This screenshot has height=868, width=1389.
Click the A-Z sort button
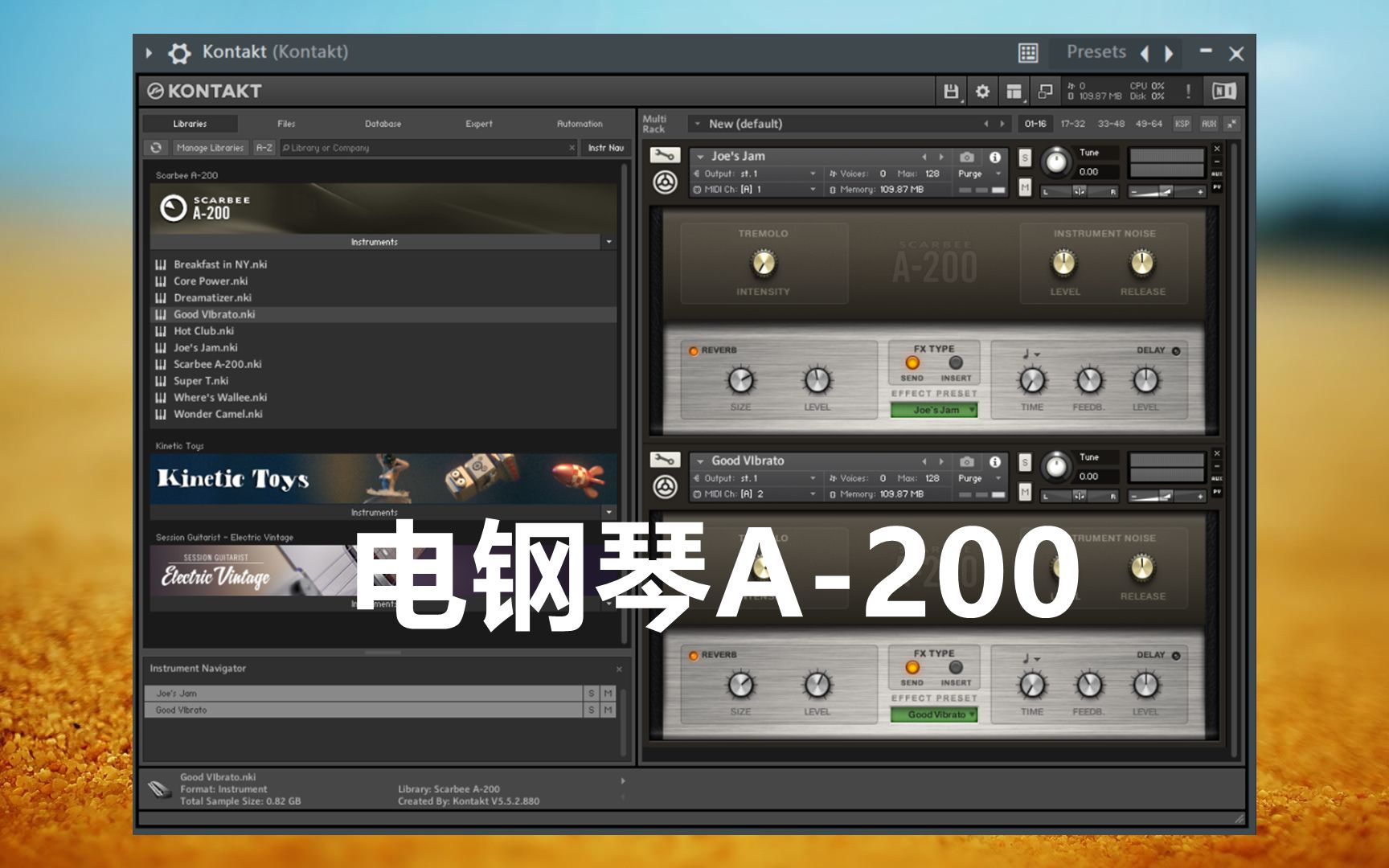pyautogui.click(x=264, y=148)
